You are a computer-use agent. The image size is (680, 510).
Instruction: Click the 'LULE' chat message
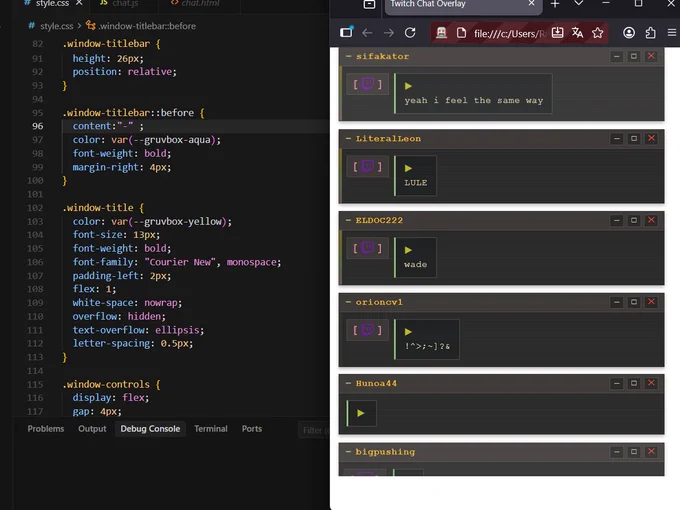(x=415, y=183)
